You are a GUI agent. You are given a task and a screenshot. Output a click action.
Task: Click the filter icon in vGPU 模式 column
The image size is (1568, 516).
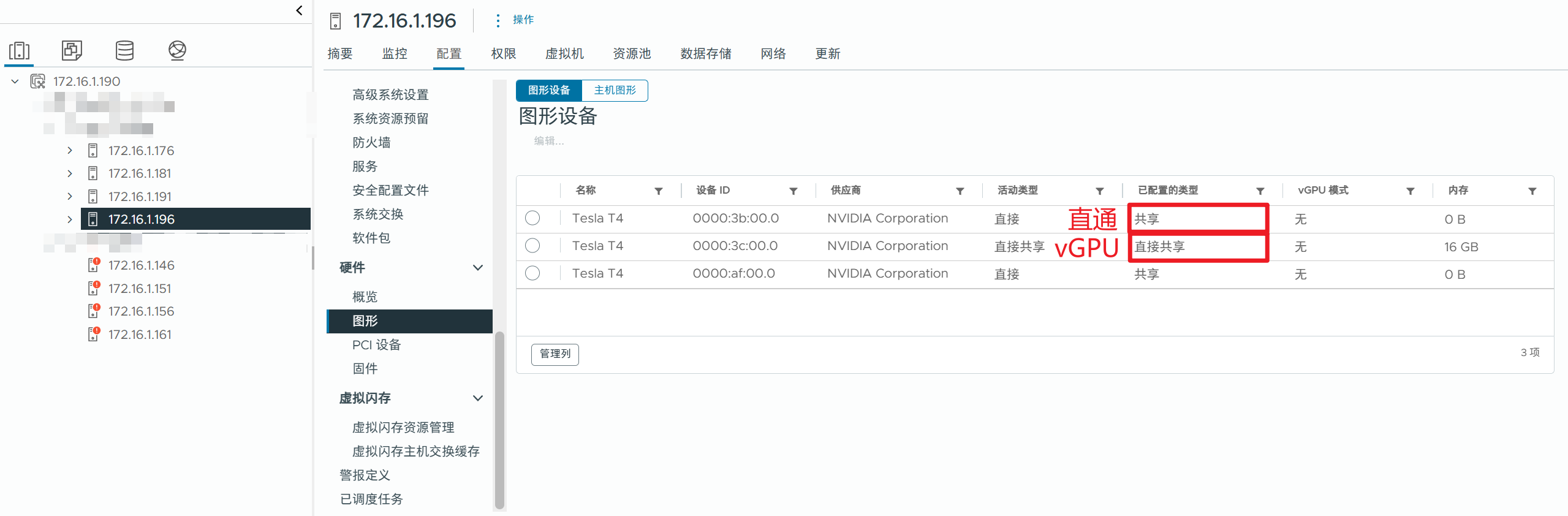point(1410,191)
